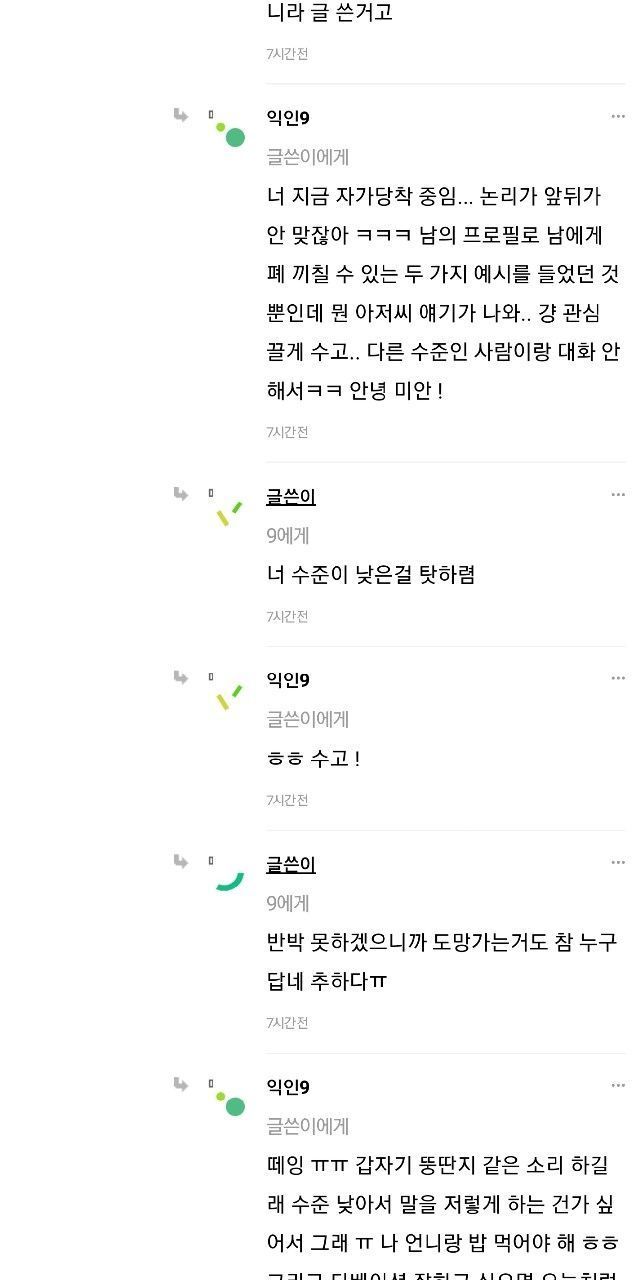The width and height of the screenshot is (640, 1280).
Task: Click 글쓴이 username above '반박 못하겠으니까' comment
Action: pos(291,864)
